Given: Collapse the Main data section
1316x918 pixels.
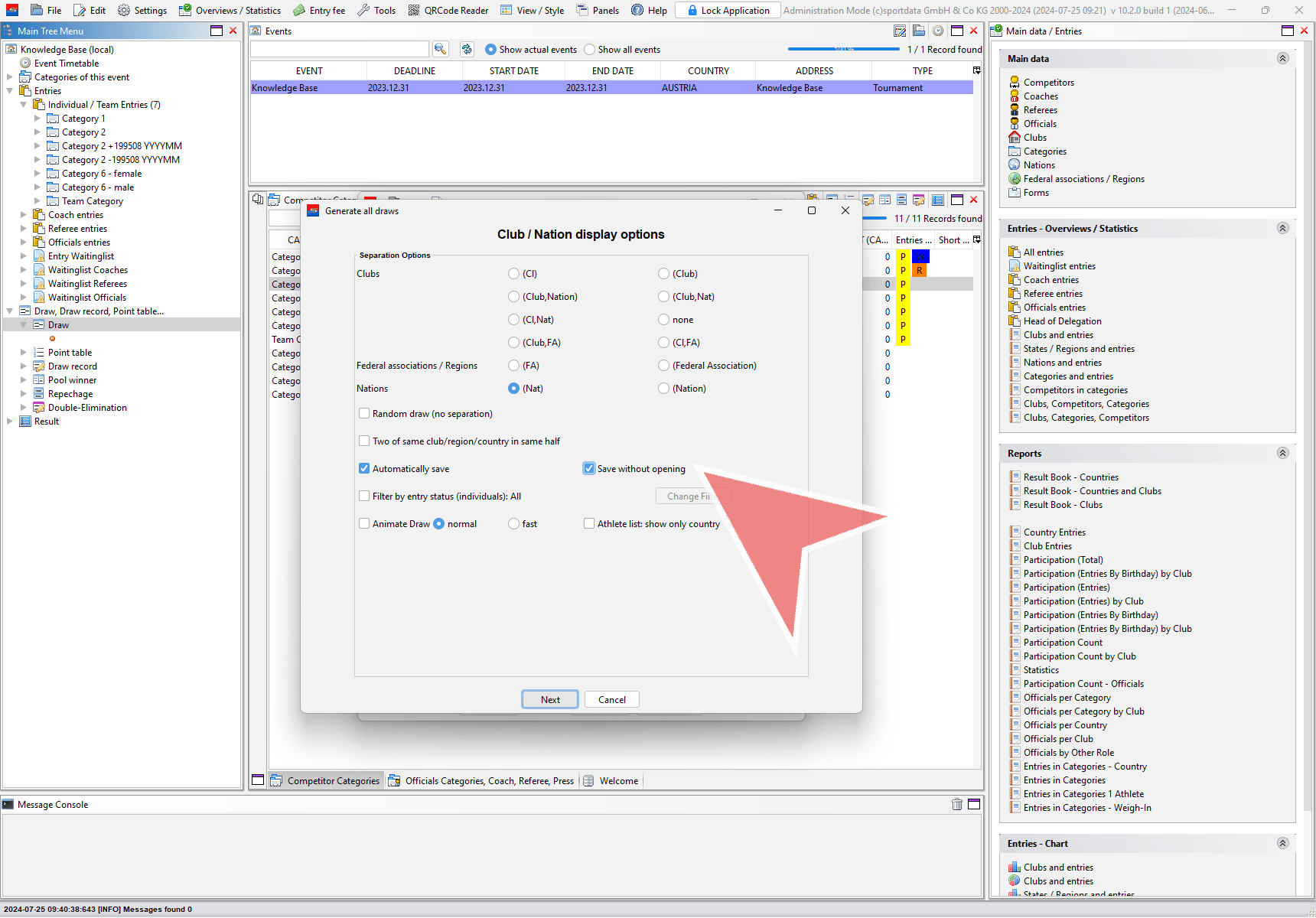Looking at the screenshot, I should click(1282, 58).
